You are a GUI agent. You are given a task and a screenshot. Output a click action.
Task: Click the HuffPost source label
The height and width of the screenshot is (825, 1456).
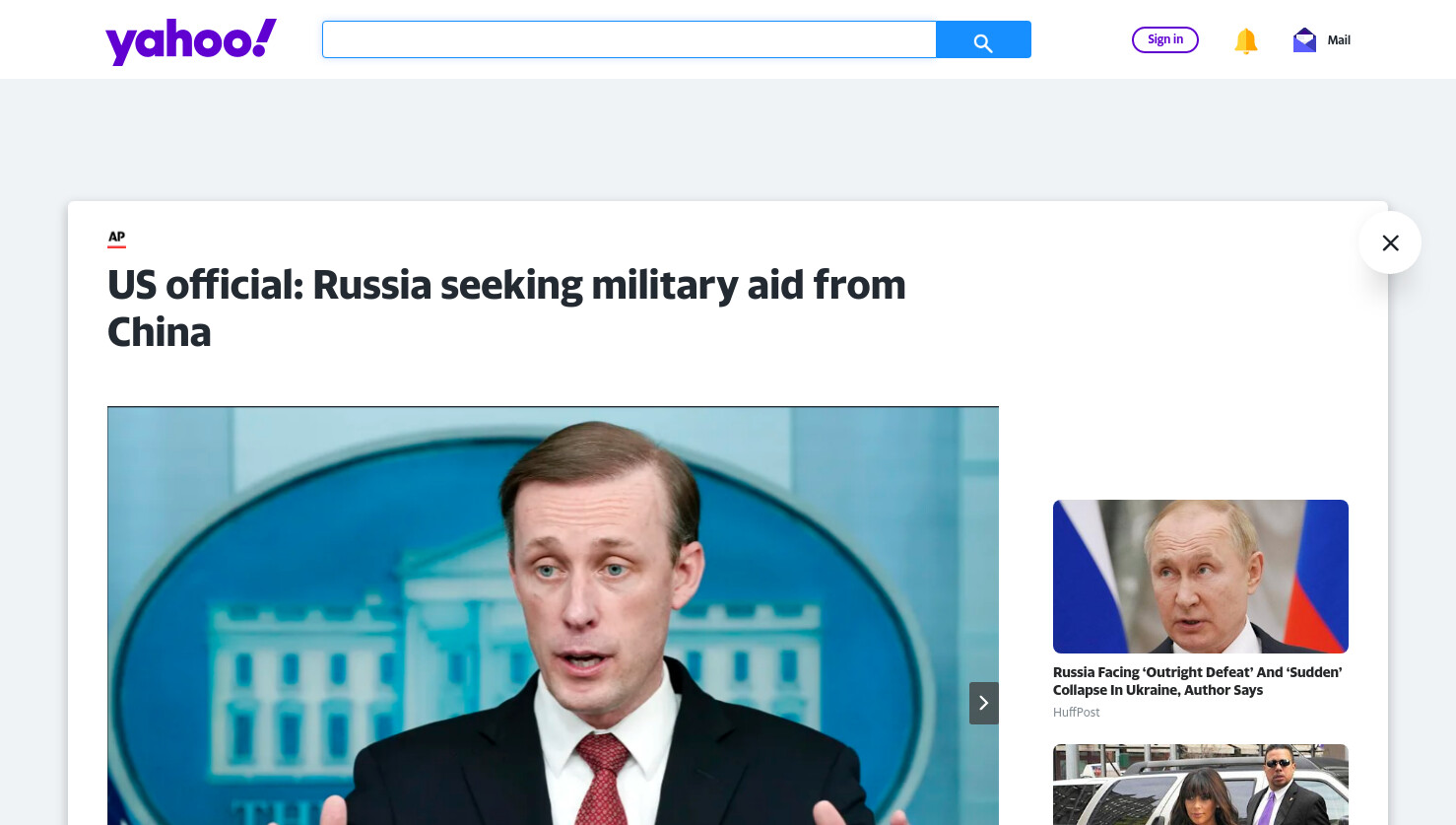coord(1076,712)
